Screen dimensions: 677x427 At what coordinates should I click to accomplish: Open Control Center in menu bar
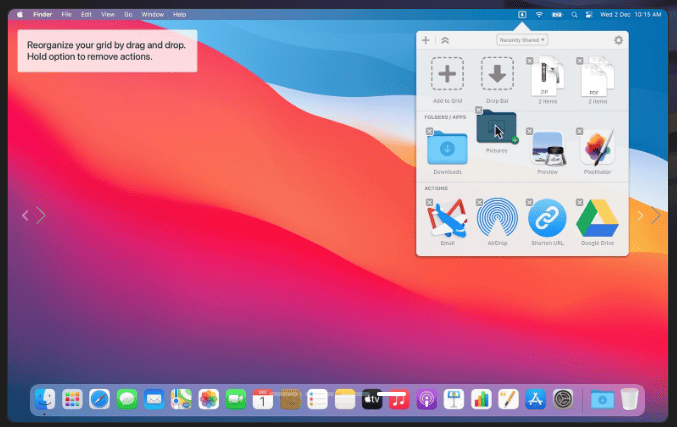[x=589, y=15]
